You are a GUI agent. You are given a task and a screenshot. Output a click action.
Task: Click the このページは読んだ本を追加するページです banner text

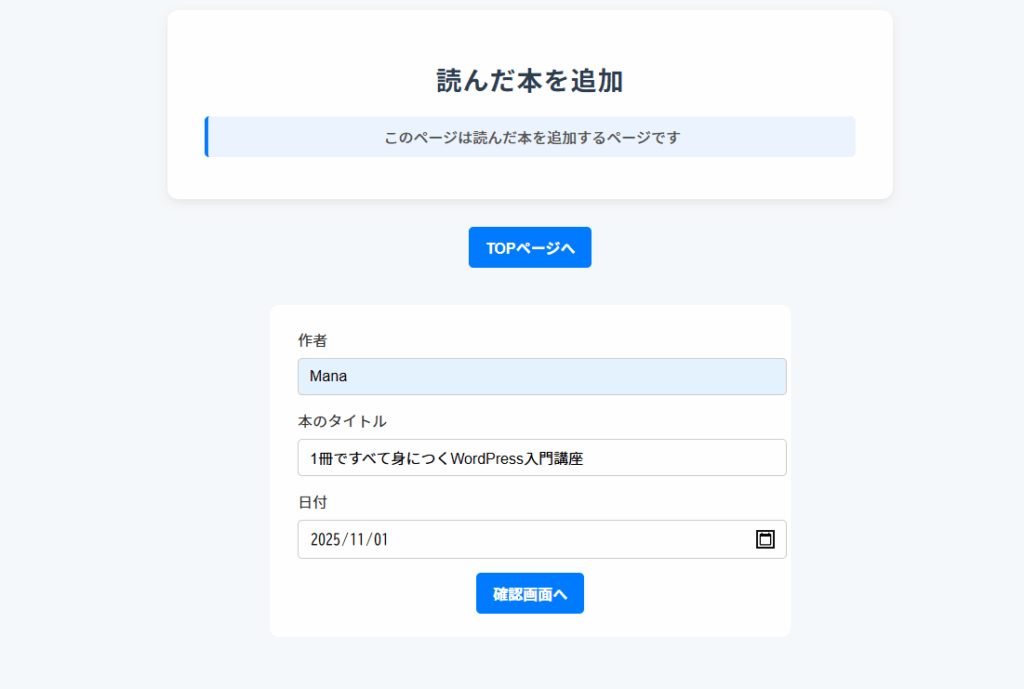click(x=532, y=137)
